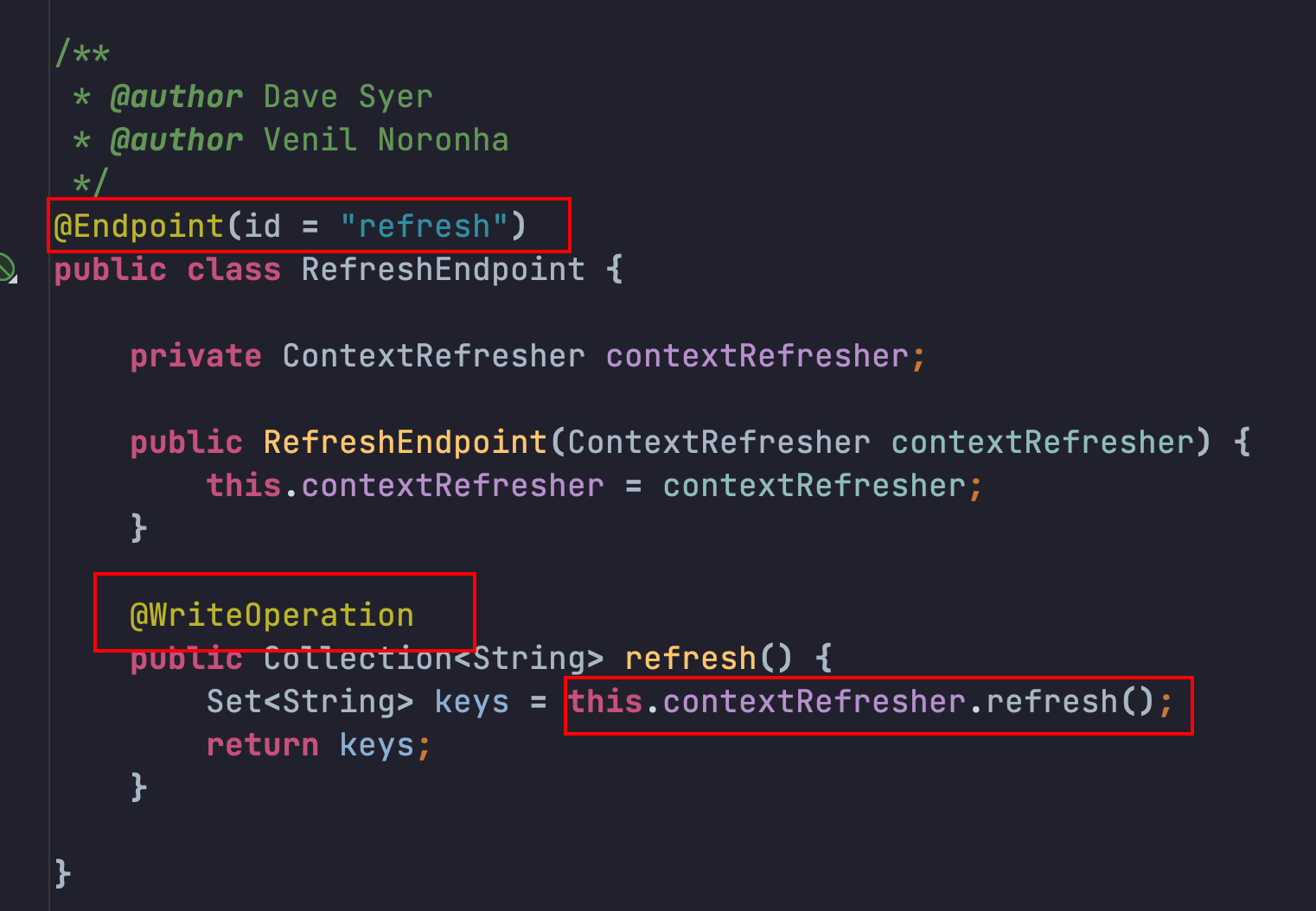Click the refresh() method name declaration
Viewport: 1316px width, 911px height.
tap(689, 659)
